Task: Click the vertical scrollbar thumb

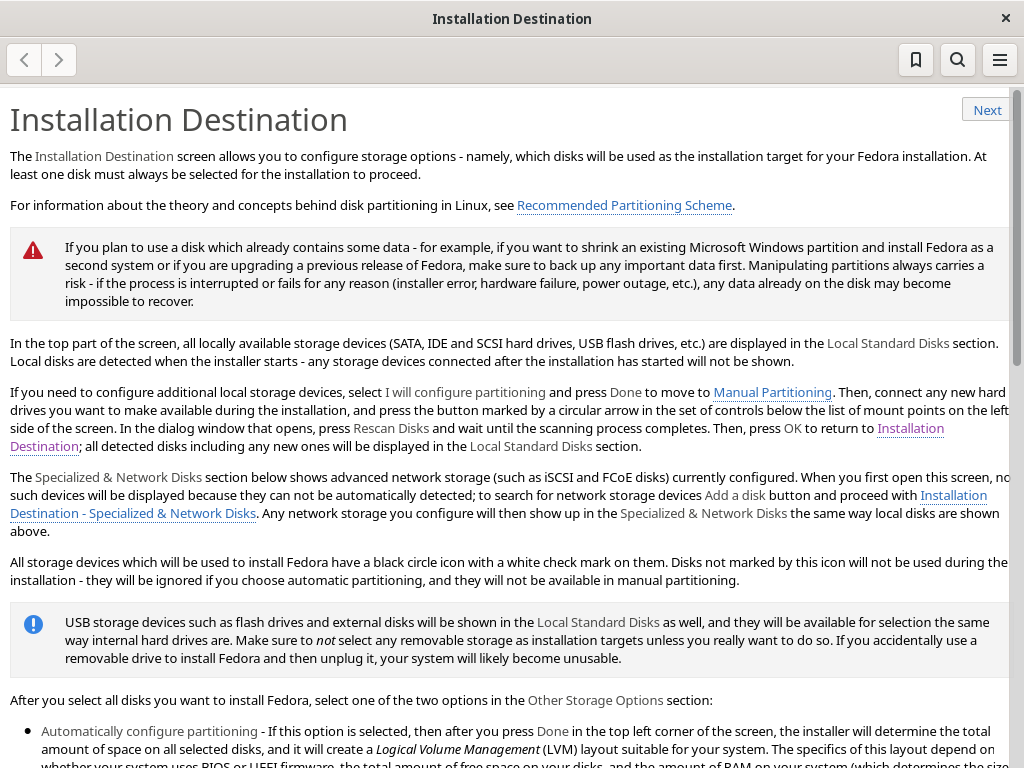Action: pyautogui.click(x=1017, y=227)
